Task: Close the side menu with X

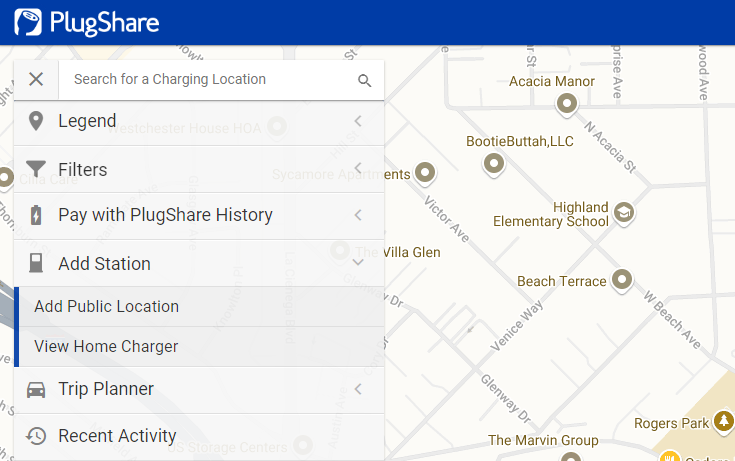Action: pos(36,79)
